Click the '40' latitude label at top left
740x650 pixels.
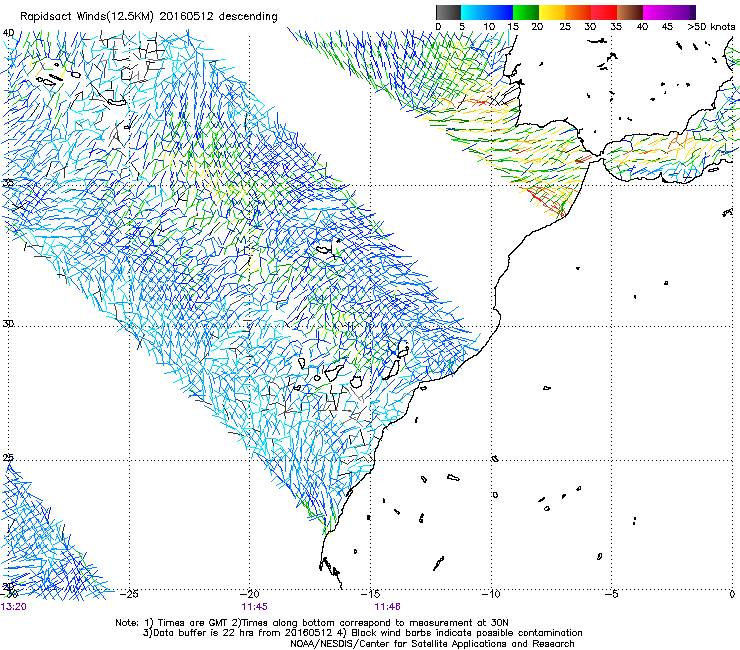8,33
